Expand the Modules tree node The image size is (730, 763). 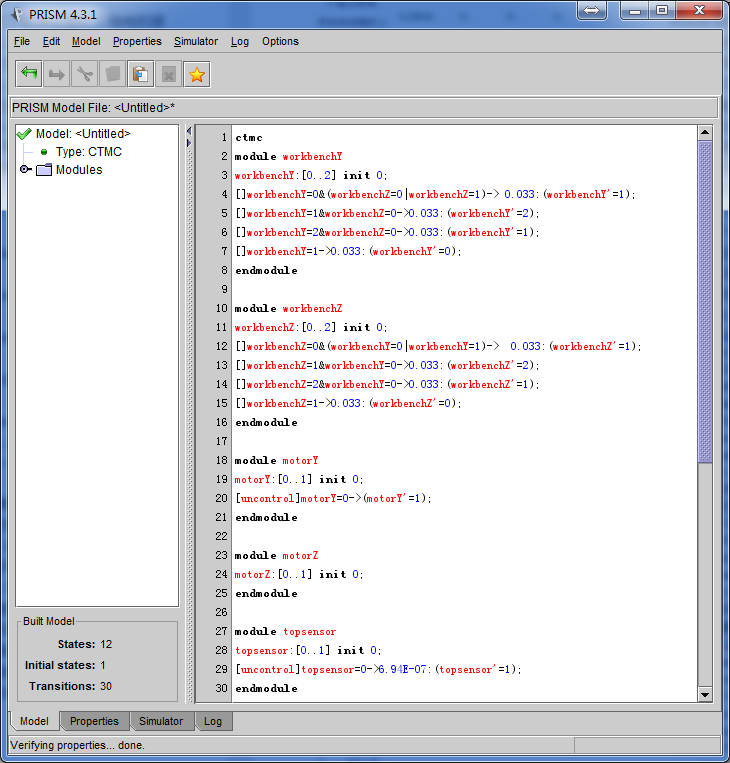[x=25, y=170]
